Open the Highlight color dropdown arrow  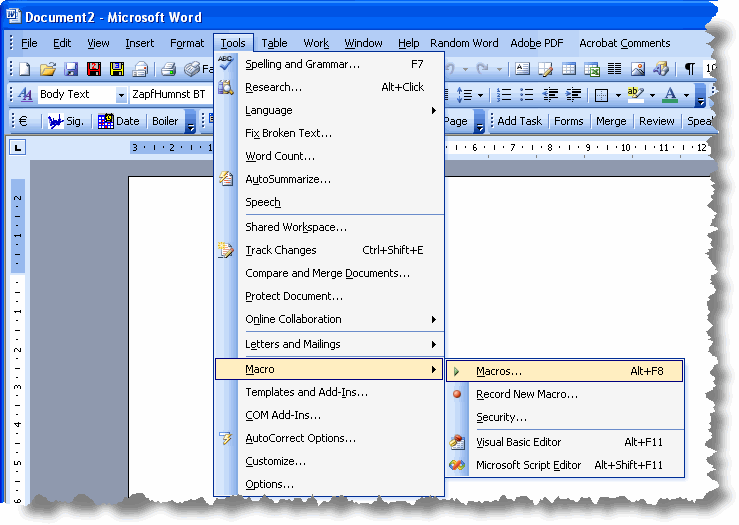point(652,95)
